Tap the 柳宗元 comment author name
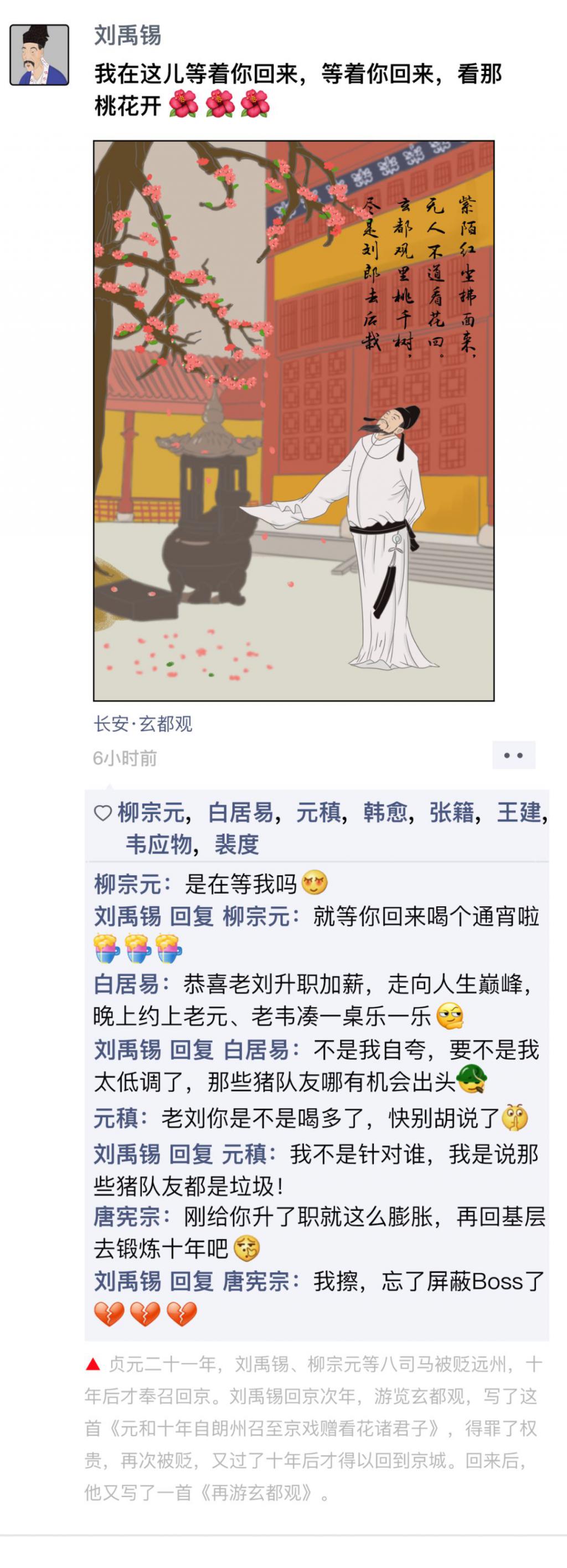 point(128,884)
